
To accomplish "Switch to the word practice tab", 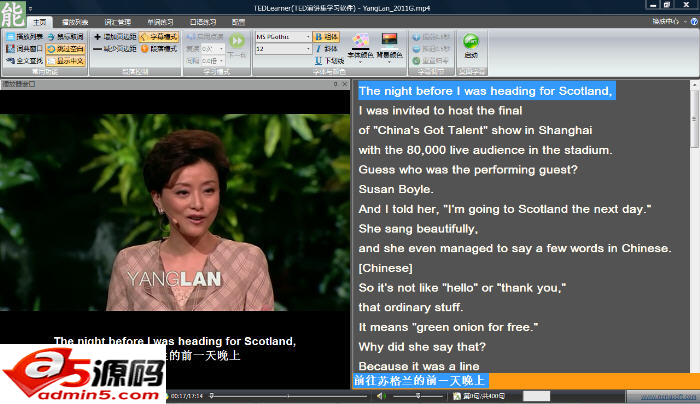I will point(160,22).
